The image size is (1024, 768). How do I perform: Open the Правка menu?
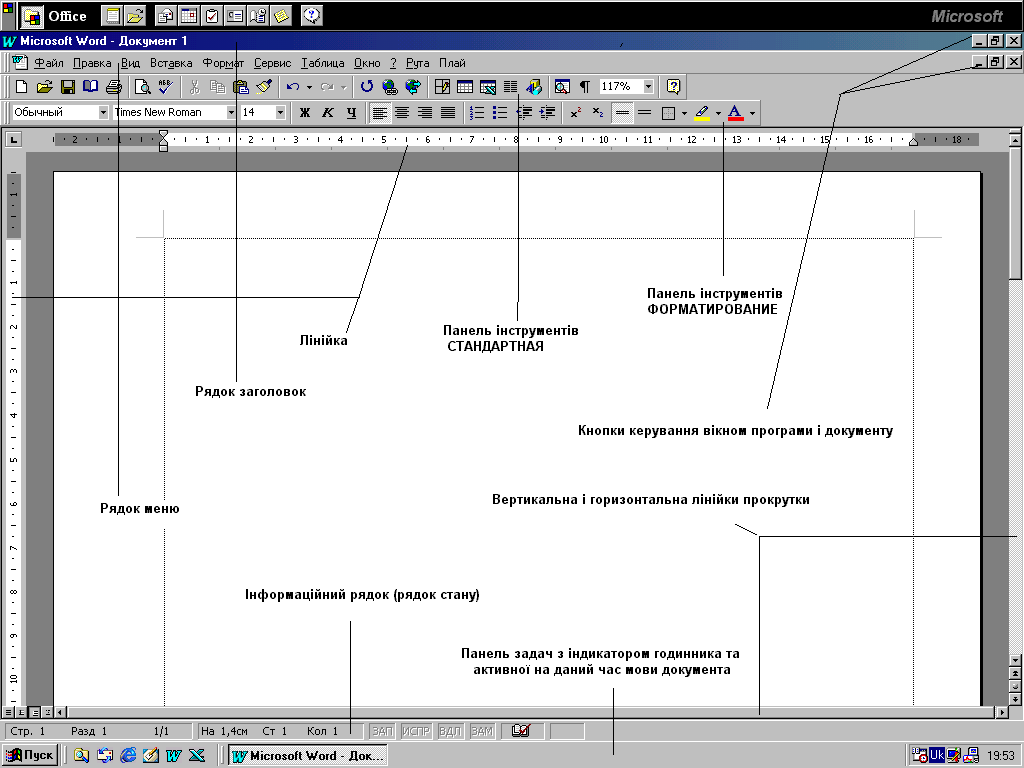point(92,63)
